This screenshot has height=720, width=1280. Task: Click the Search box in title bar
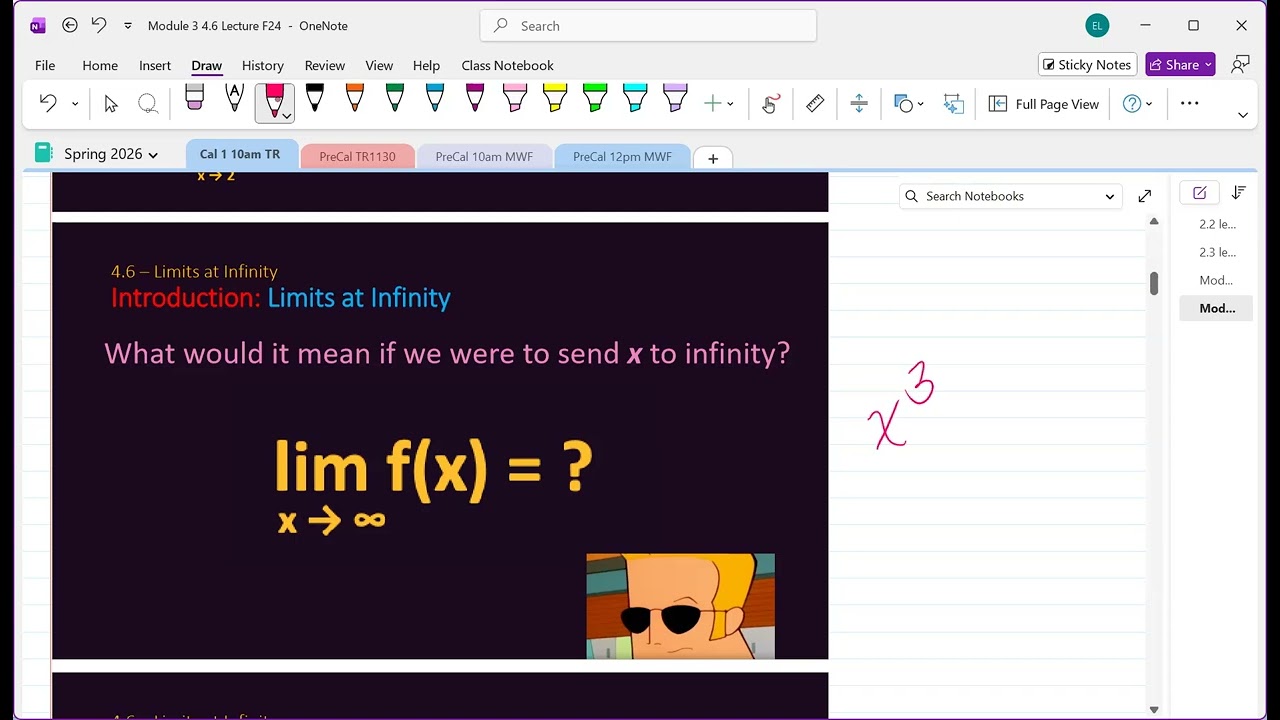pyautogui.click(x=648, y=26)
